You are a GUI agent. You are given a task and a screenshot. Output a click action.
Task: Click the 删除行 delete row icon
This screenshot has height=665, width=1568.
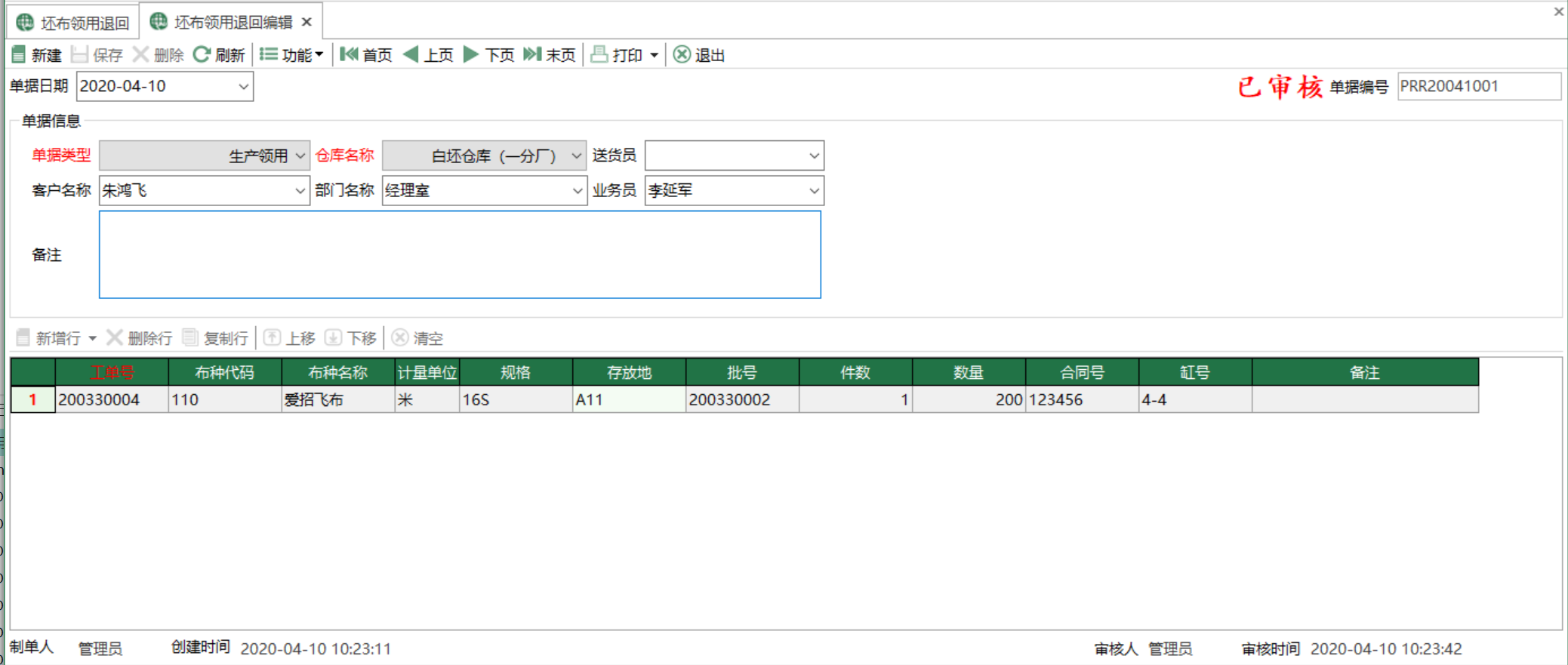(x=115, y=337)
